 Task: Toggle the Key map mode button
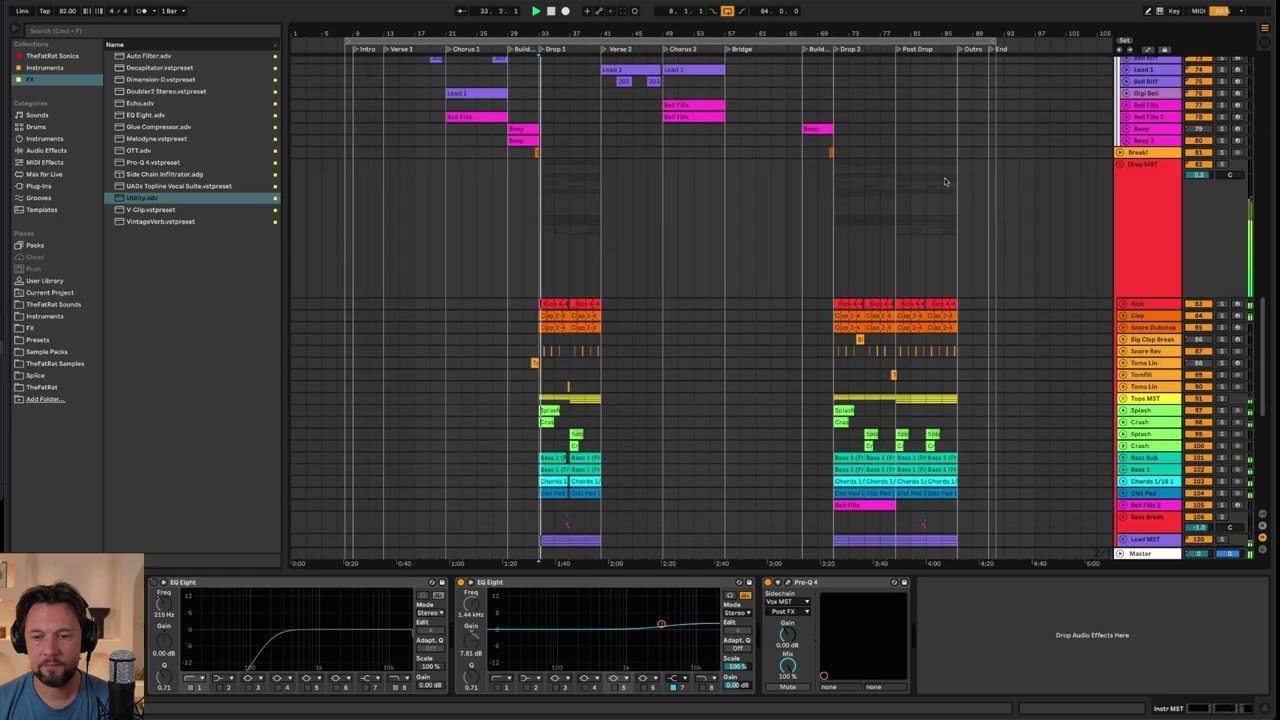pyautogui.click(x=1174, y=11)
